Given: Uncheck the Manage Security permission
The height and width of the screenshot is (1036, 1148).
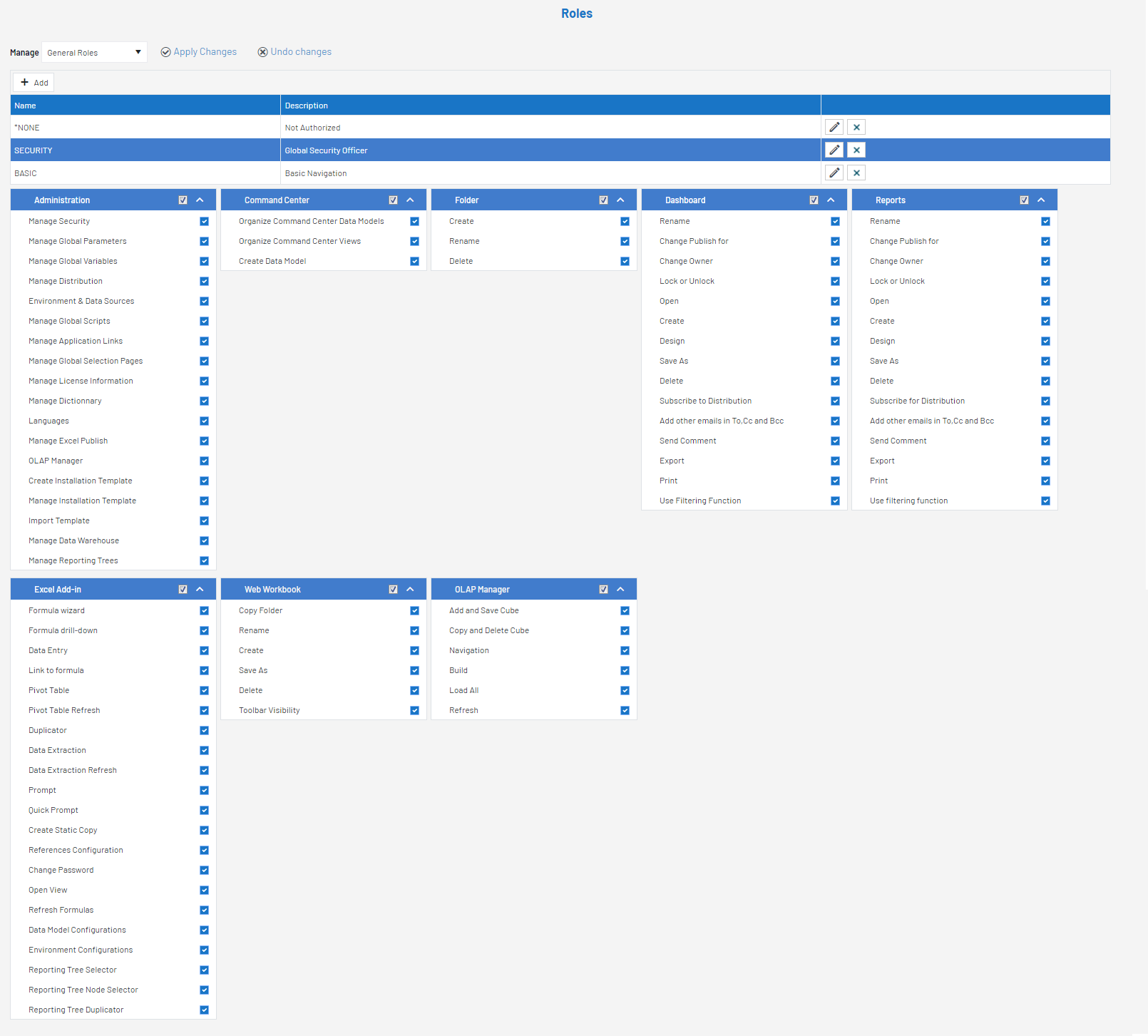Looking at the screenshot, I should click(x=204, y=222).
